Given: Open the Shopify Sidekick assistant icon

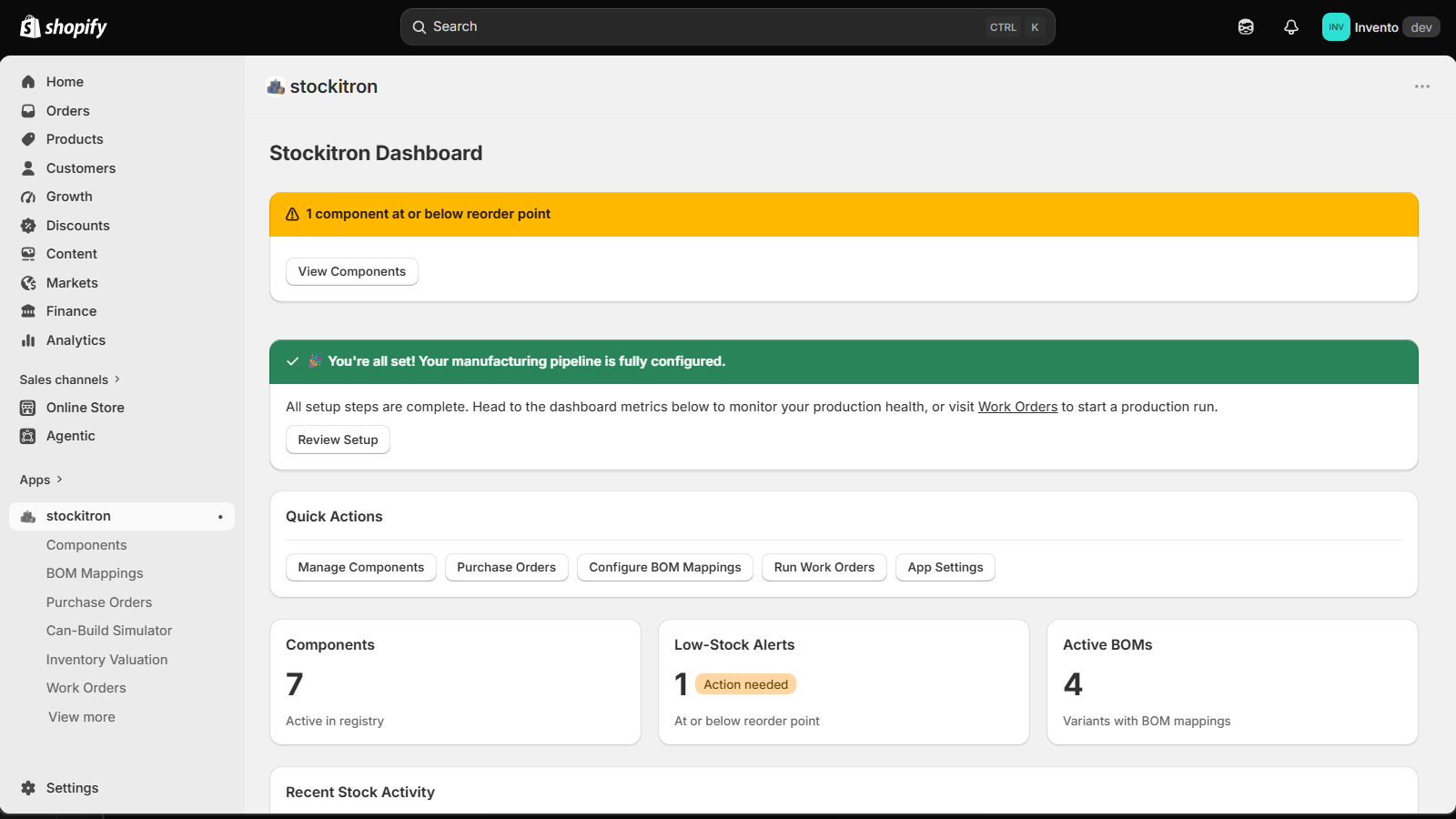Looking at the screenshot, I should pos(1246,27).
